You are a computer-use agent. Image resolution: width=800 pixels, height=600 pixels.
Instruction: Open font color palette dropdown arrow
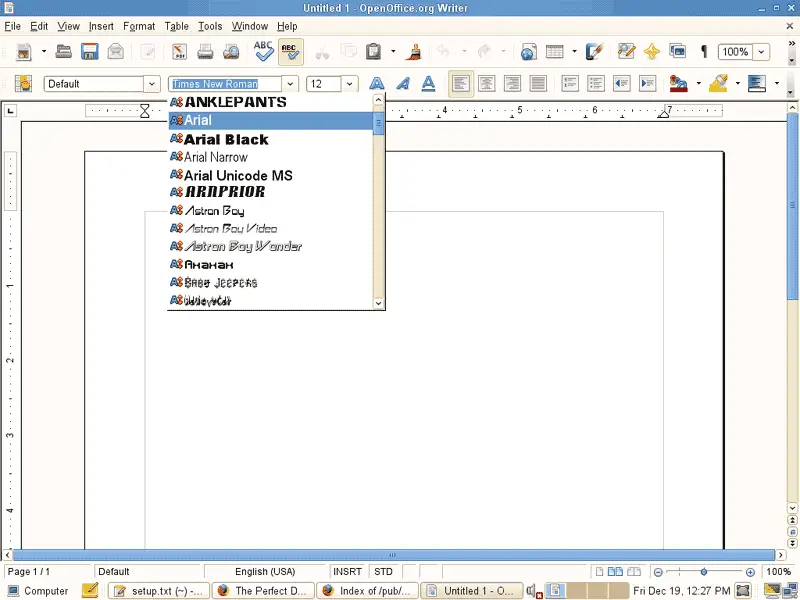[698, 84]
